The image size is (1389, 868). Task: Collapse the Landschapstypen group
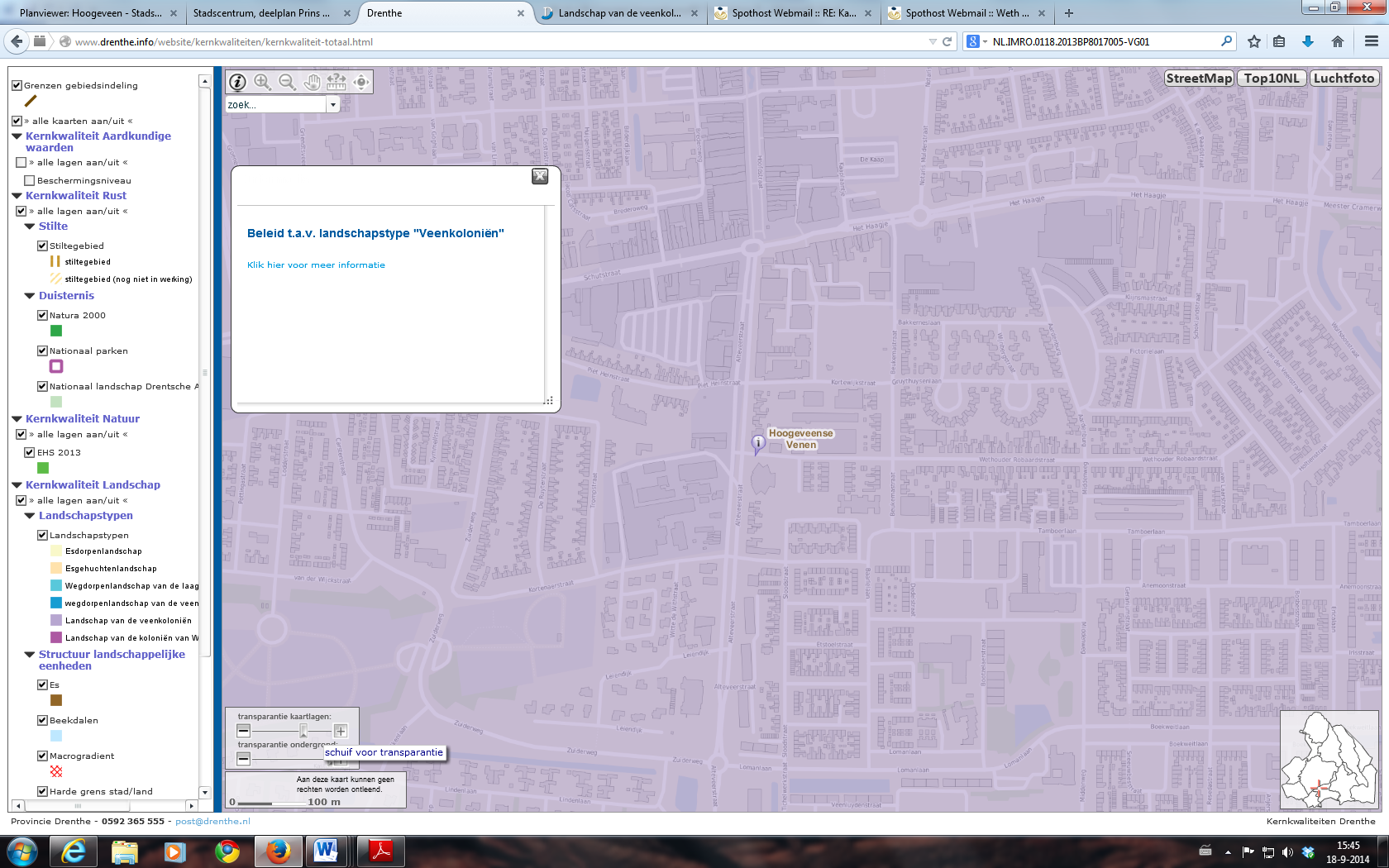[30, 516]
